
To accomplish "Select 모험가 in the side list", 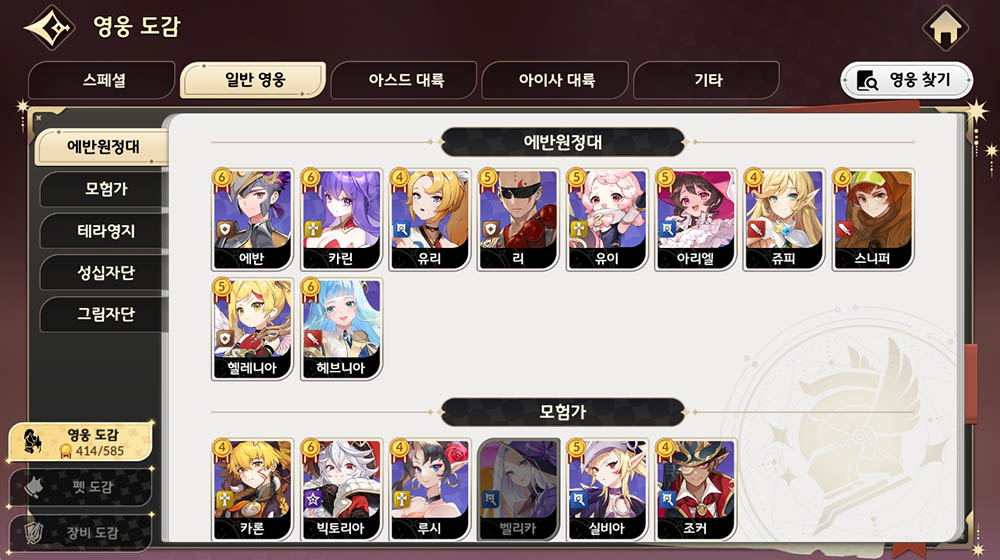I will [104, 189].
